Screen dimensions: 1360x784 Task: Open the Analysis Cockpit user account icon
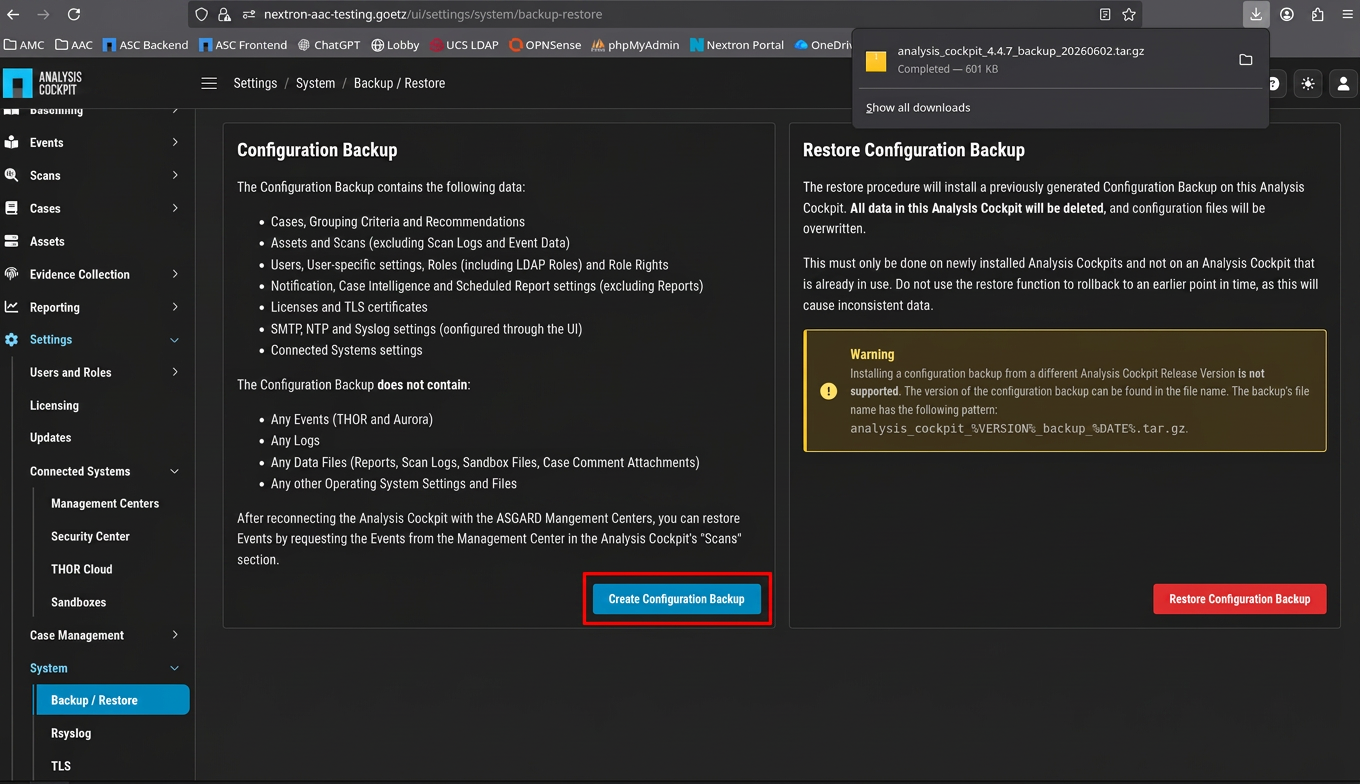pyautogui.click(x=1343, y=84)
